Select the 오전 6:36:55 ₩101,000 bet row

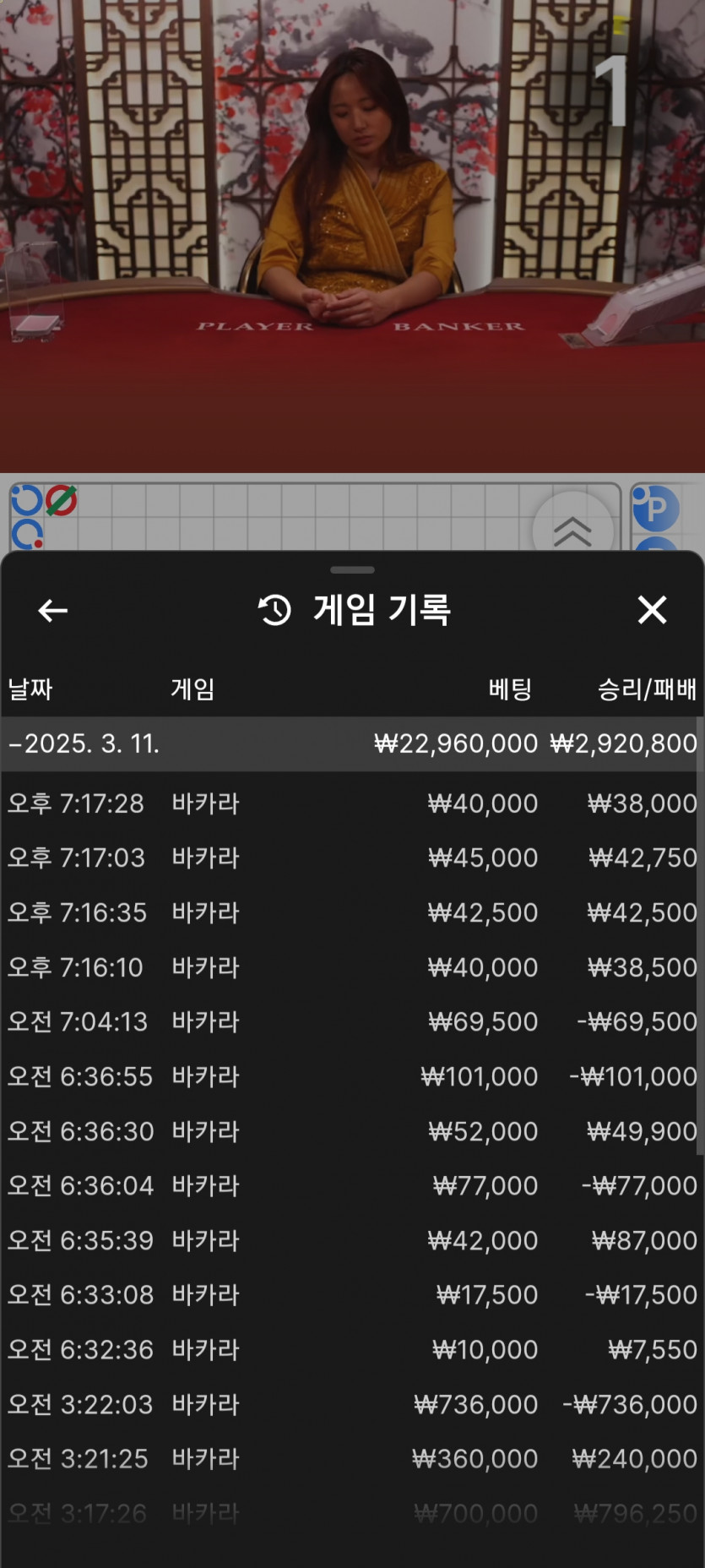coord(352,1076)
